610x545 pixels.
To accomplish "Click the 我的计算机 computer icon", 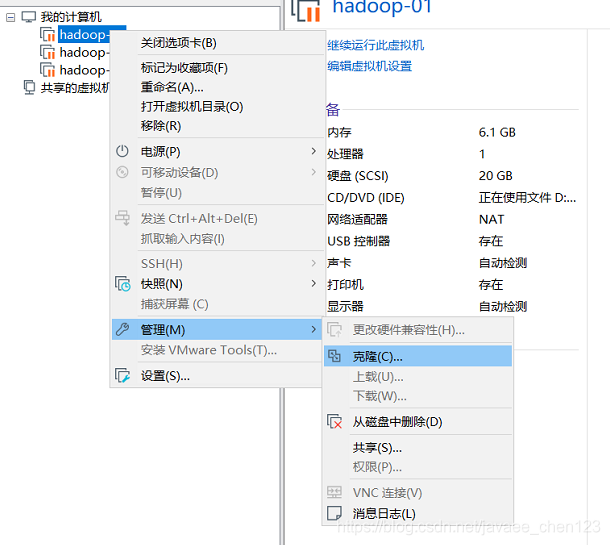I will pos(28,17).
